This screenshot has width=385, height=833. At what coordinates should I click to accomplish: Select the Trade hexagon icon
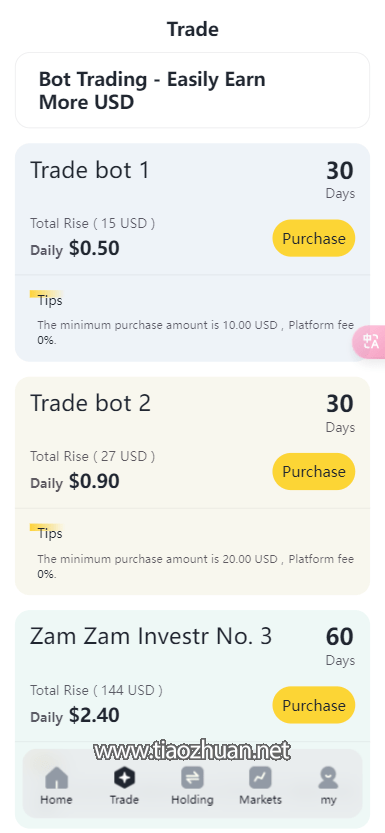coord(124,778)
